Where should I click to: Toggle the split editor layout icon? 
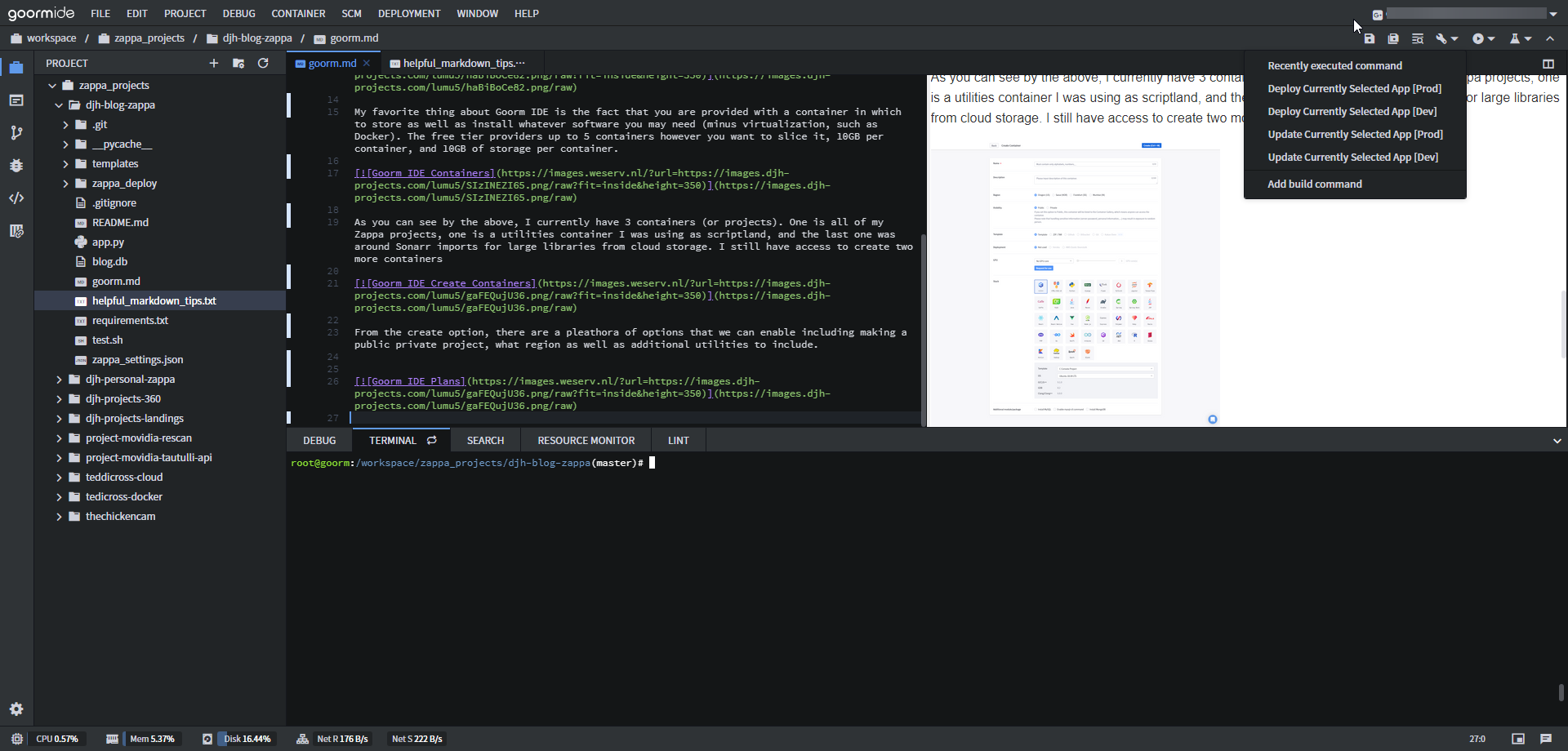coord(1548,64)
